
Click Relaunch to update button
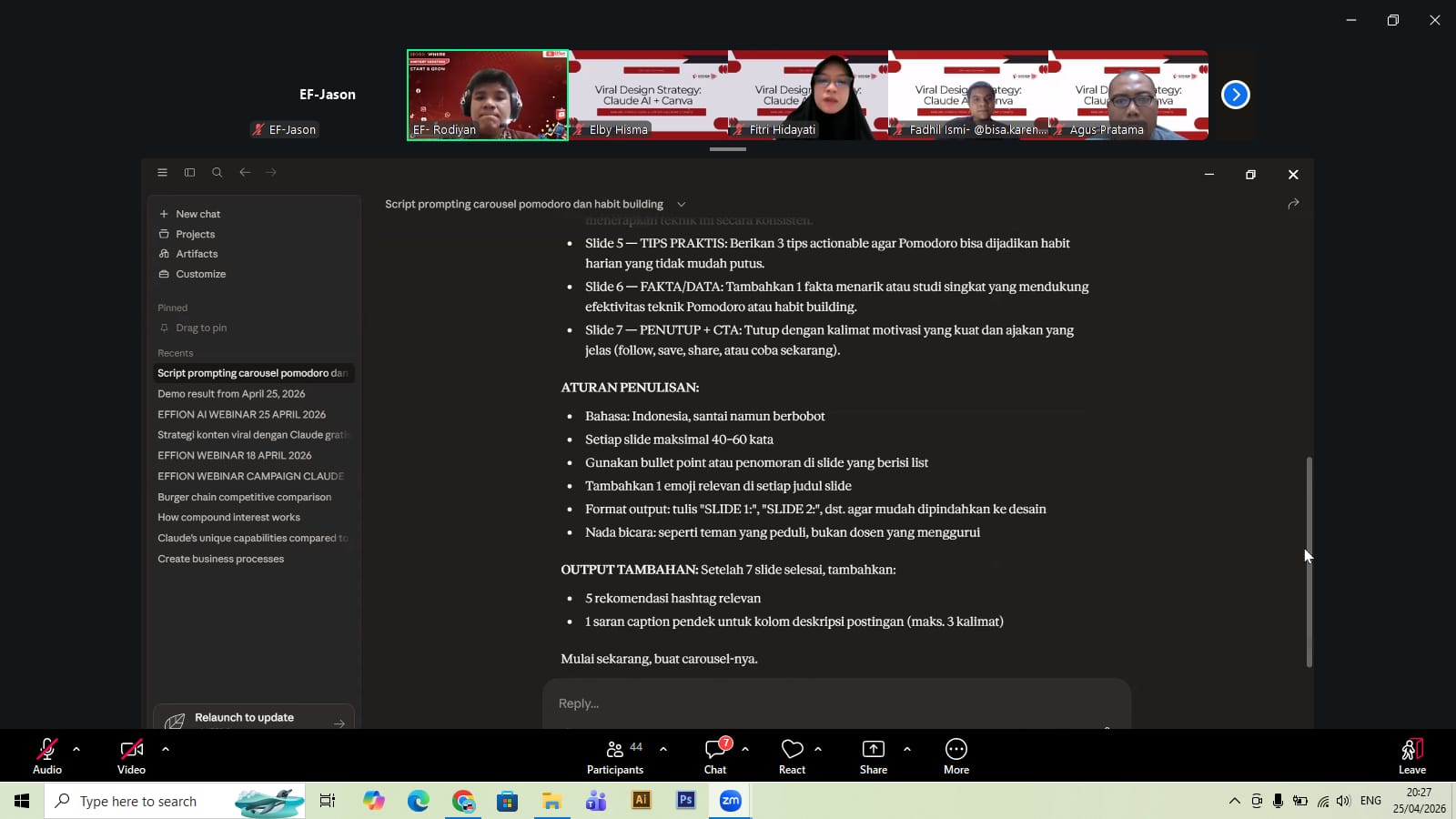pyautogui.click(x=254, y=718)
